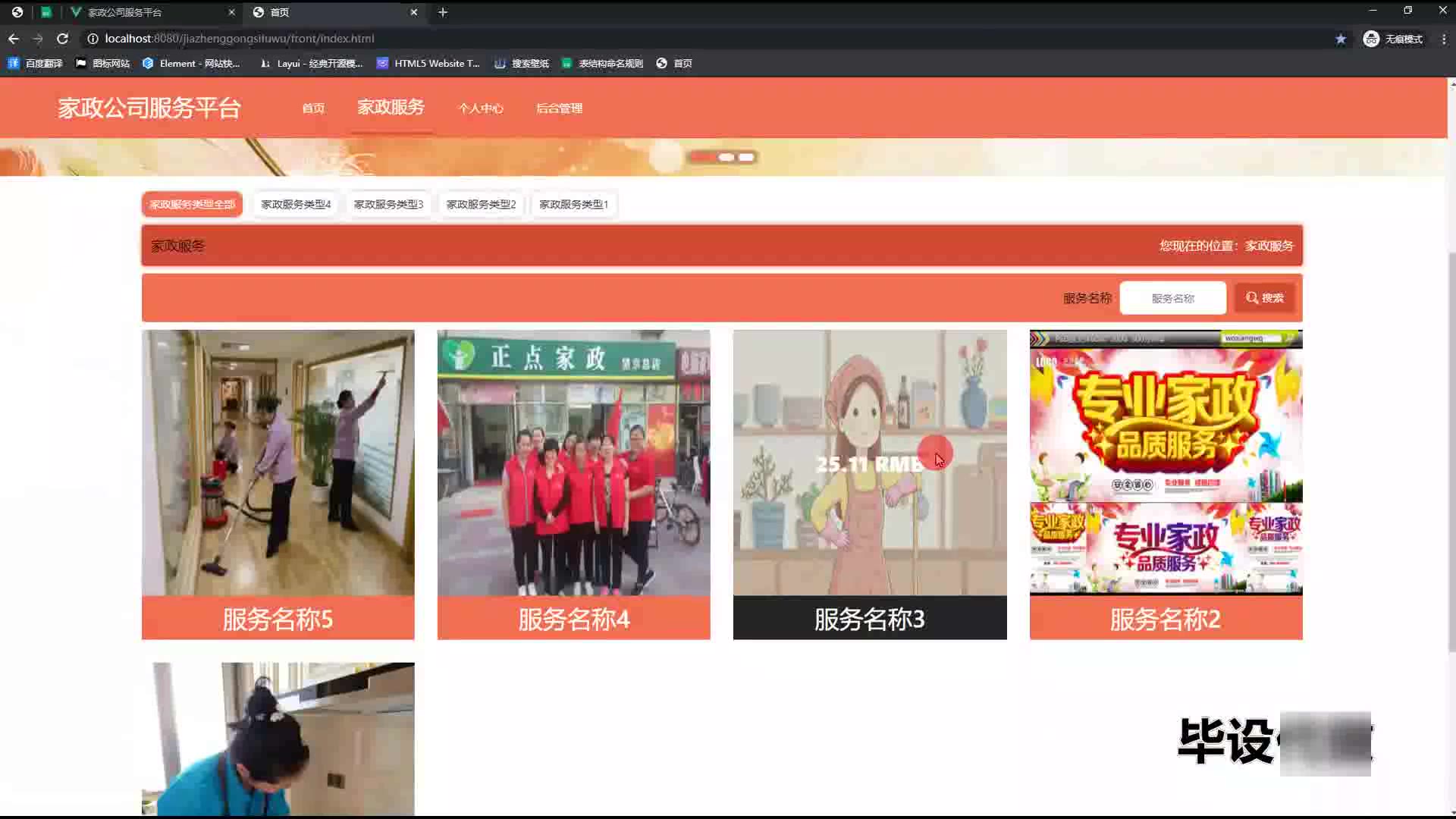Image resolution: width=1456 pixels, height=819 pixels.
Task: Go to the 个人中心 menu item
Action: point(480,108)
